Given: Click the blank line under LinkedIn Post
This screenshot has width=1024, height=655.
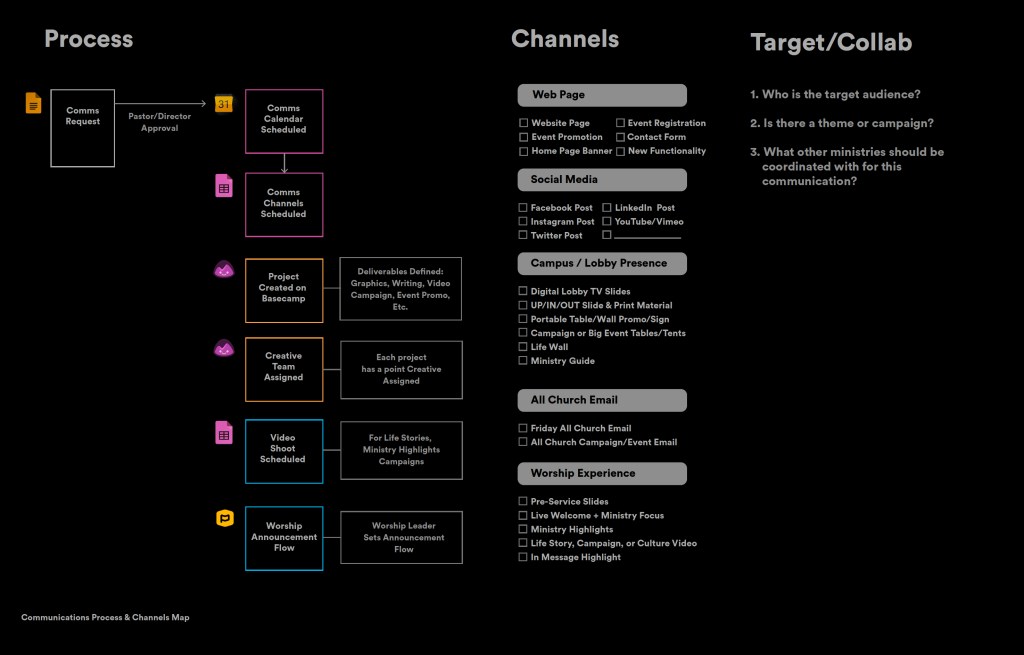Looking at the screenshot, I should tap(647, 236).
